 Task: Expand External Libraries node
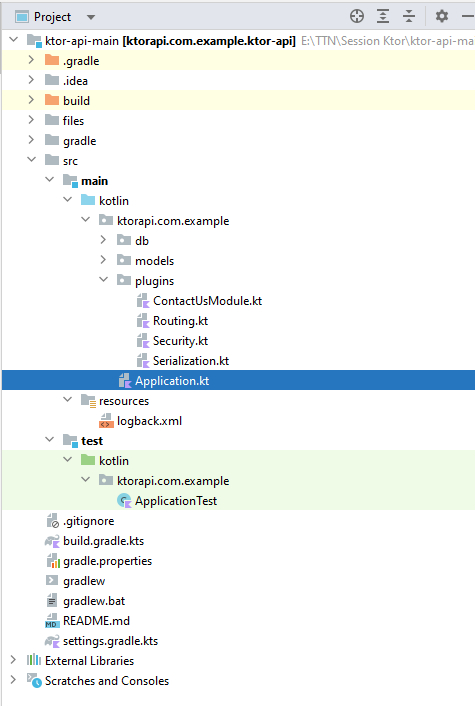point(13,660)
